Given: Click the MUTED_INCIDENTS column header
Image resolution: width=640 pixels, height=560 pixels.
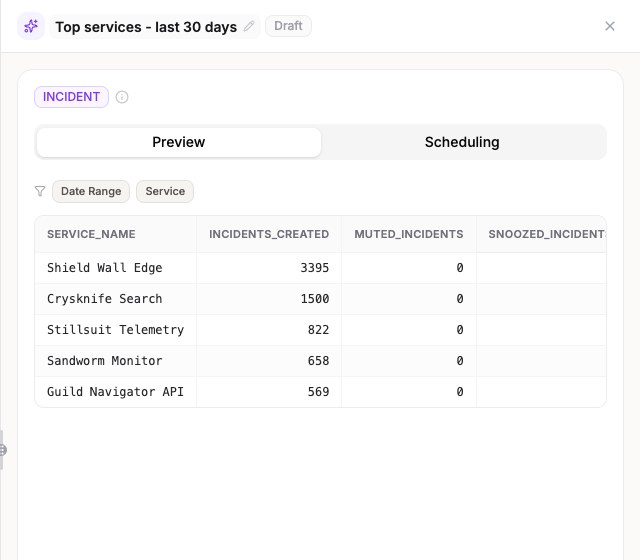Looking at the screenshot, I should pyautogui.click(x=409, y=234).
